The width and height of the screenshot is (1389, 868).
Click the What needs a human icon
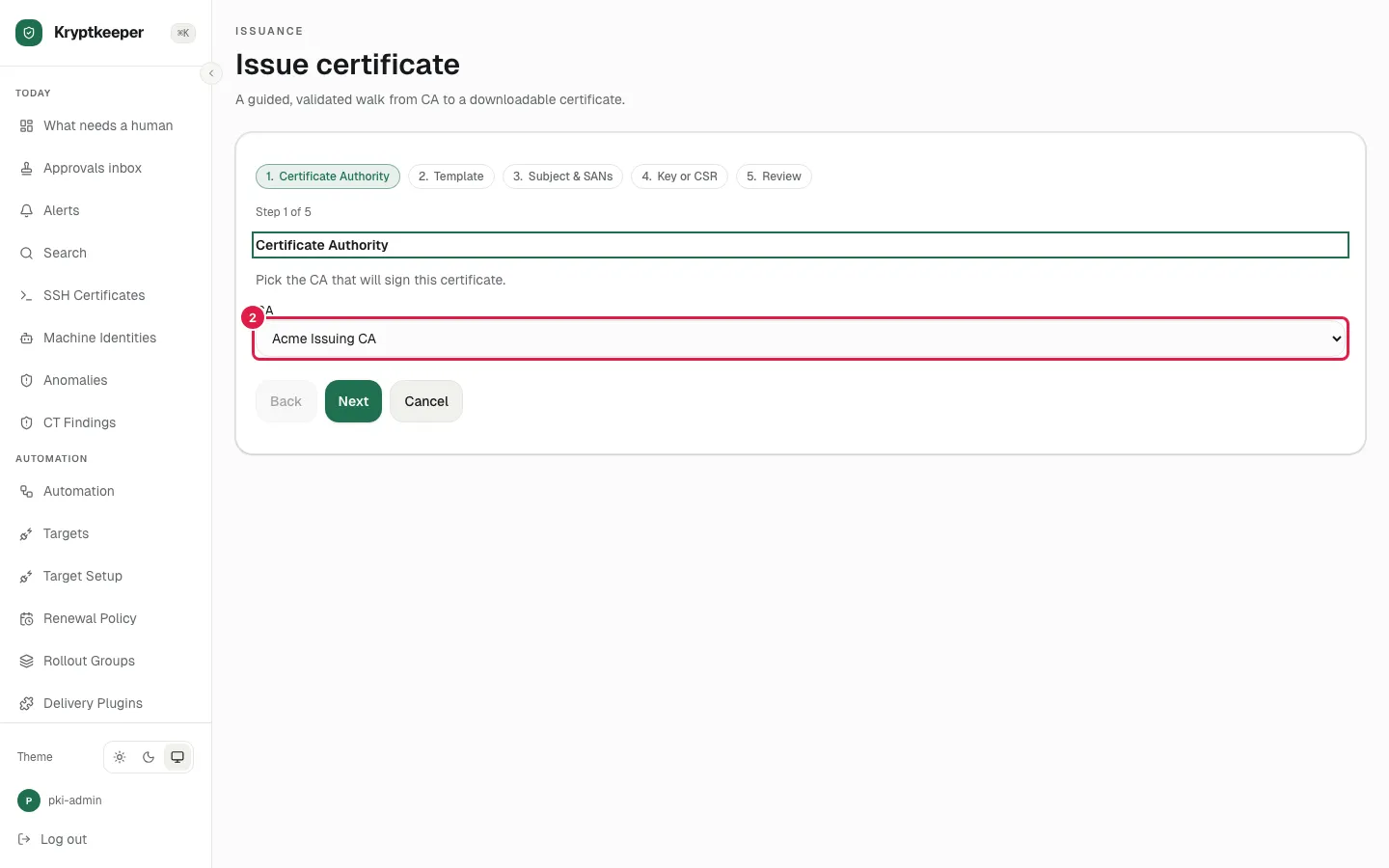26,126
